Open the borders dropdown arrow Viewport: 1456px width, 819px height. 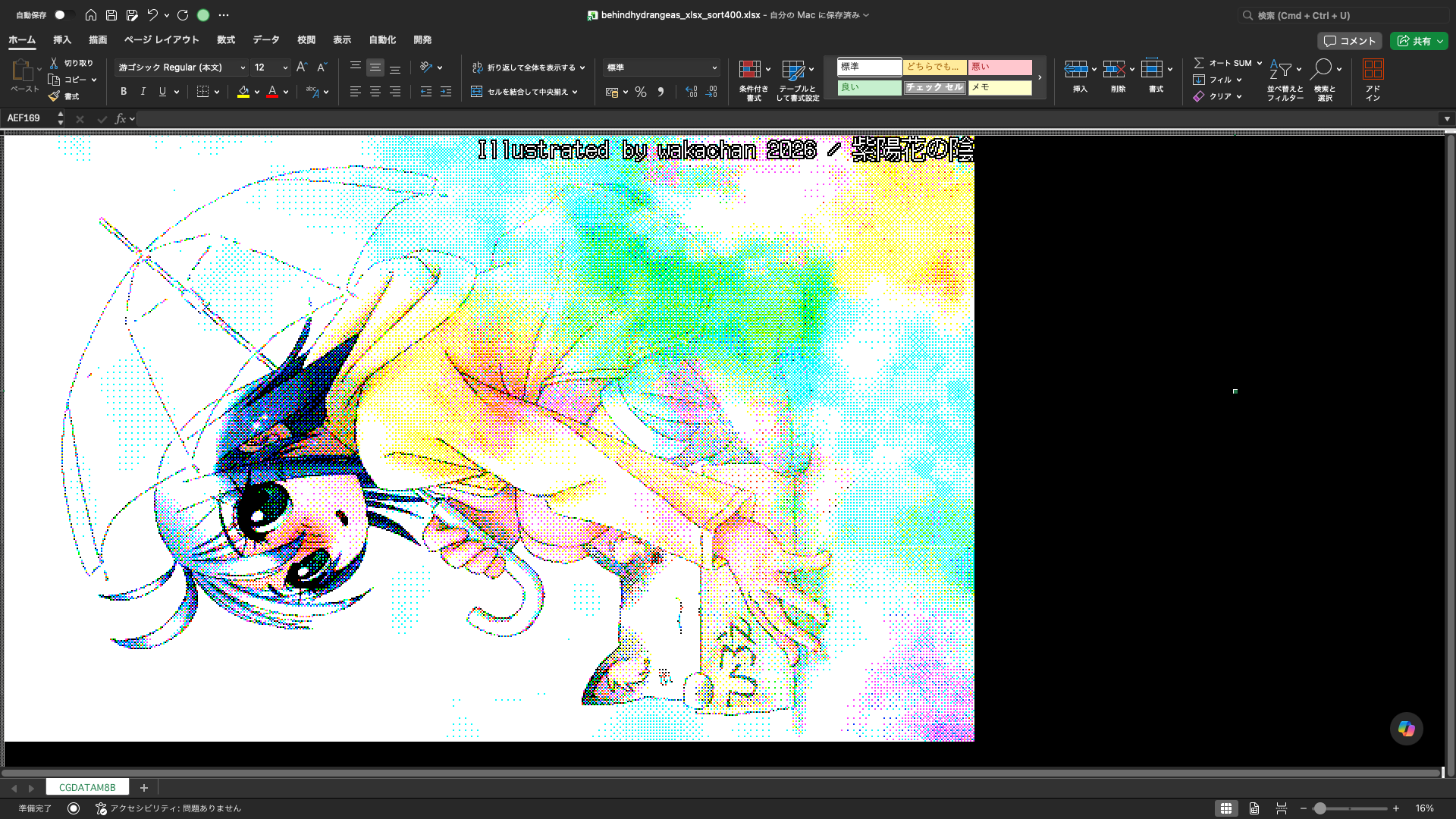click(217, 92)
